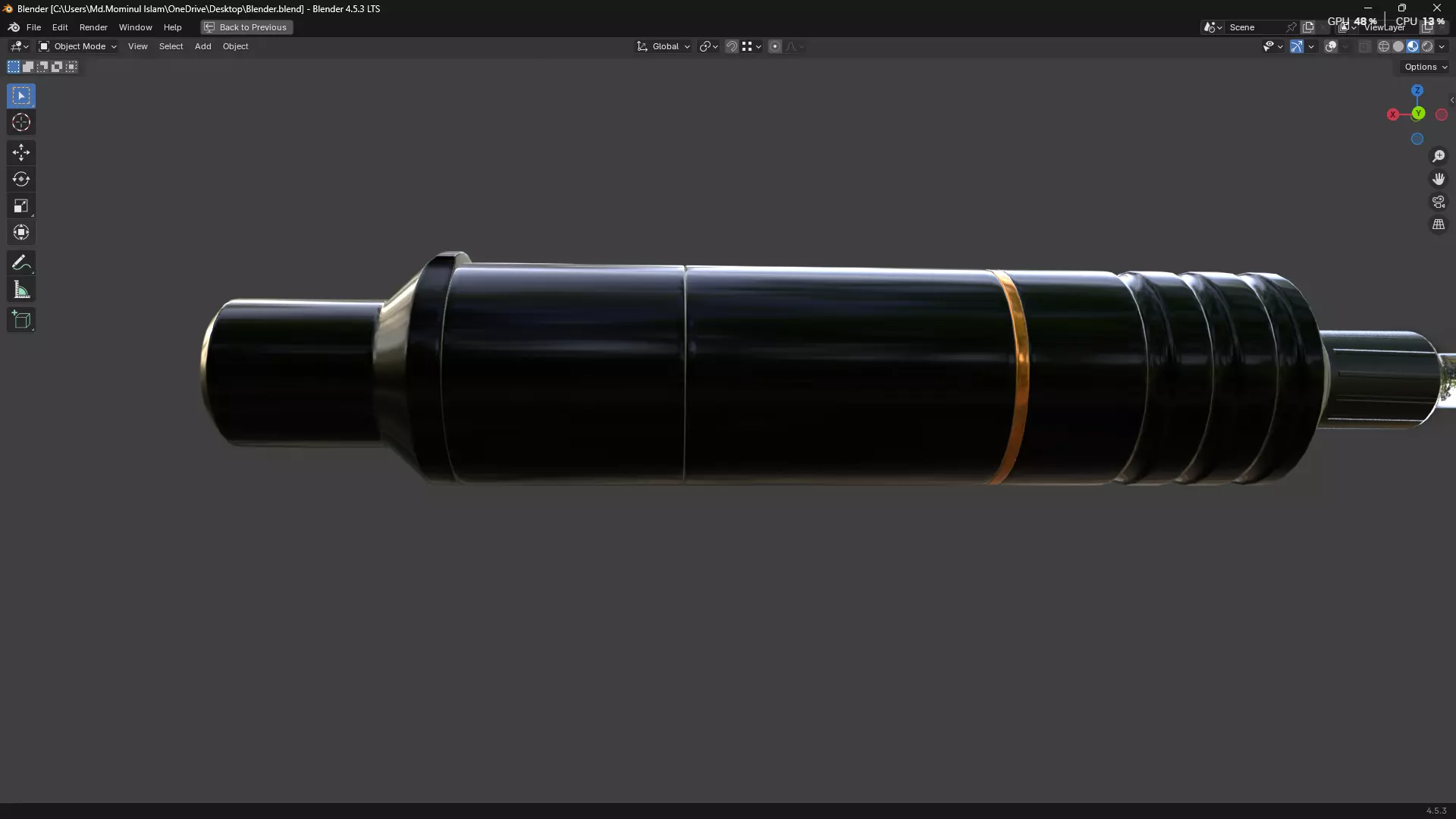The image size is (1456, 819).
Task: Expand the Options dropdown
Action: click(1426, 67)
